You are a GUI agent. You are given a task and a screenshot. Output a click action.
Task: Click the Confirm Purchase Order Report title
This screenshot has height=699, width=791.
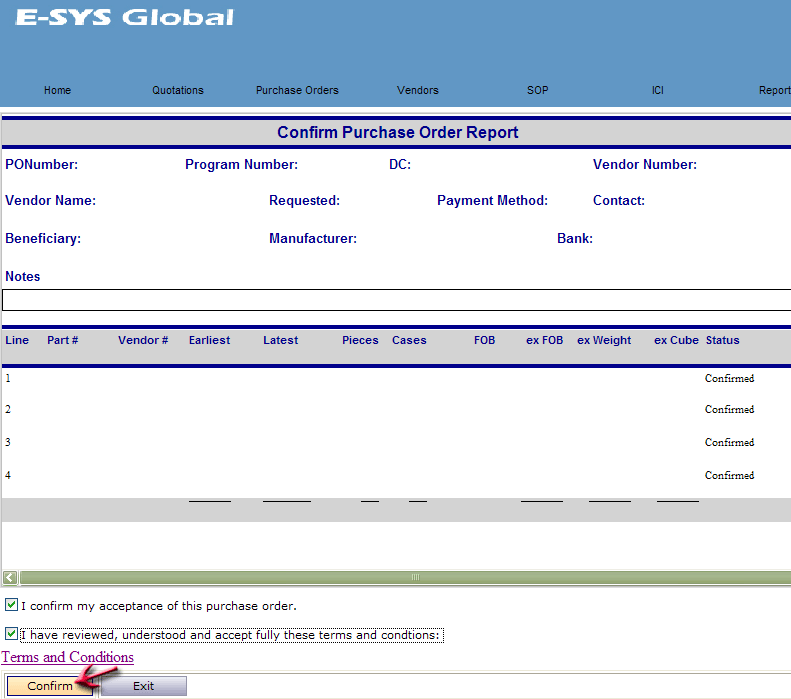398,132
